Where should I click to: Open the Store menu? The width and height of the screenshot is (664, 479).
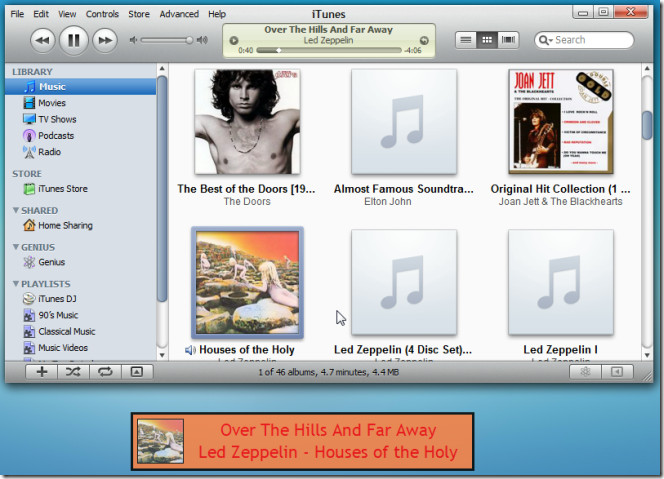pyautogui.click(x=139, y=14)
